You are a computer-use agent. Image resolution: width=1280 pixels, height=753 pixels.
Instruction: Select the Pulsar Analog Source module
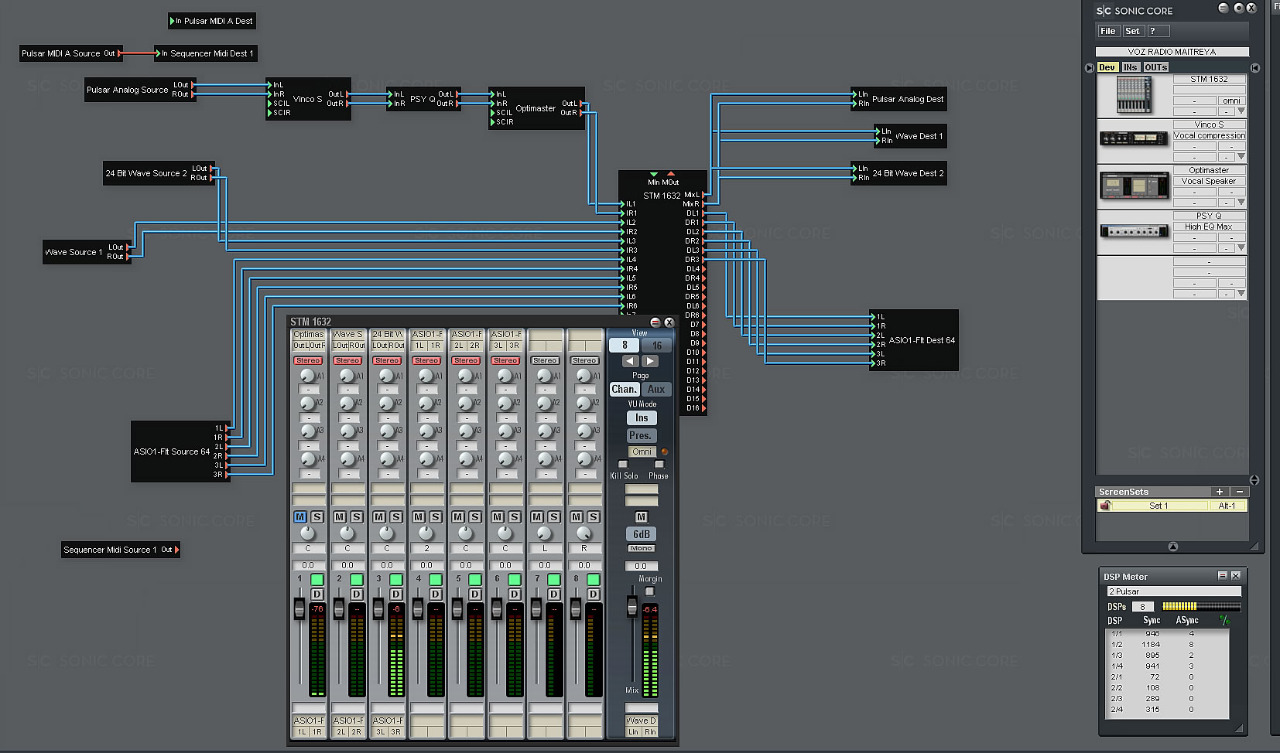tap(139, 90)
